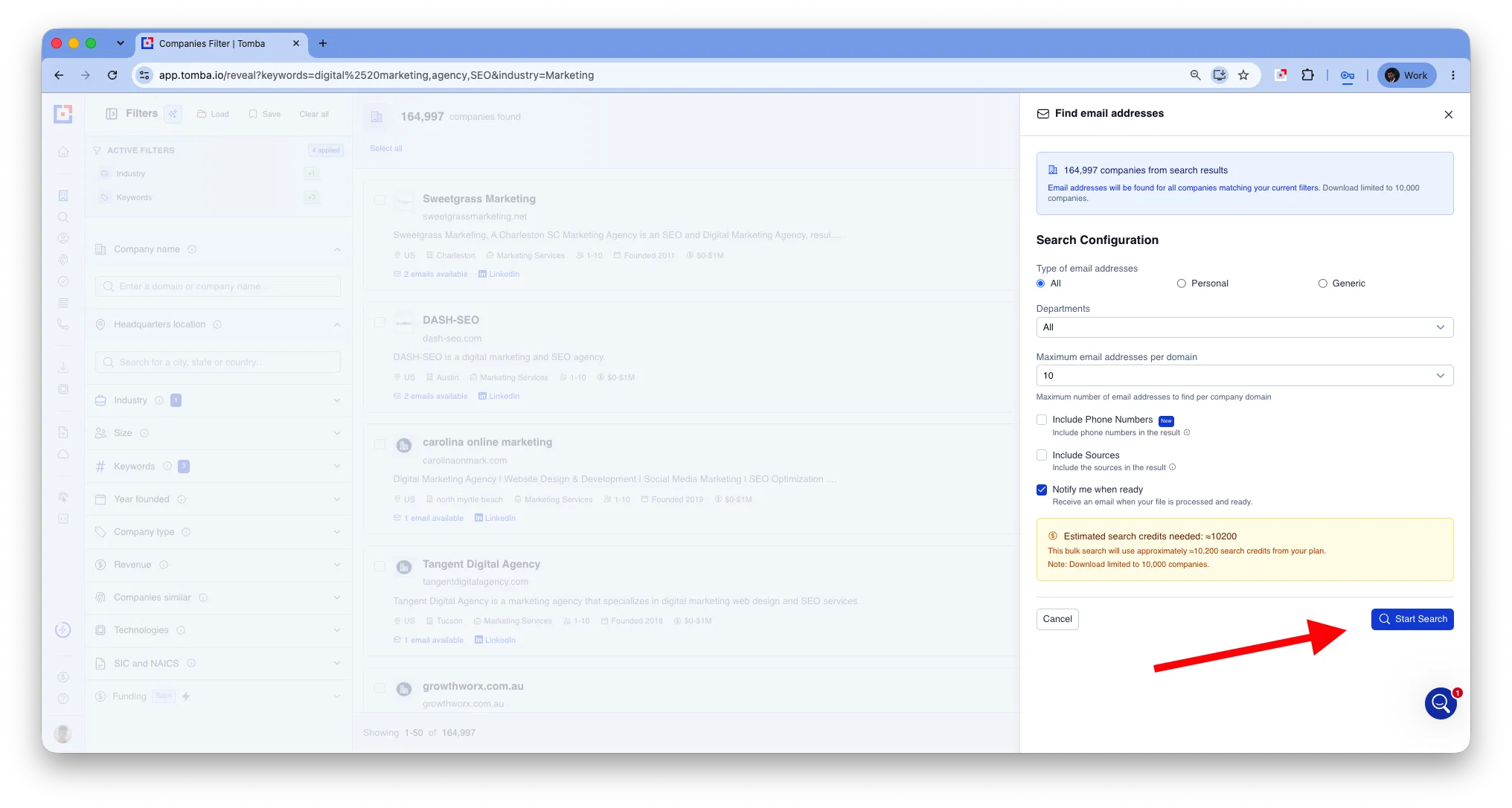The image size is (1512, 808).
Task: Click the Companies similar info icon
Action: 203,598
